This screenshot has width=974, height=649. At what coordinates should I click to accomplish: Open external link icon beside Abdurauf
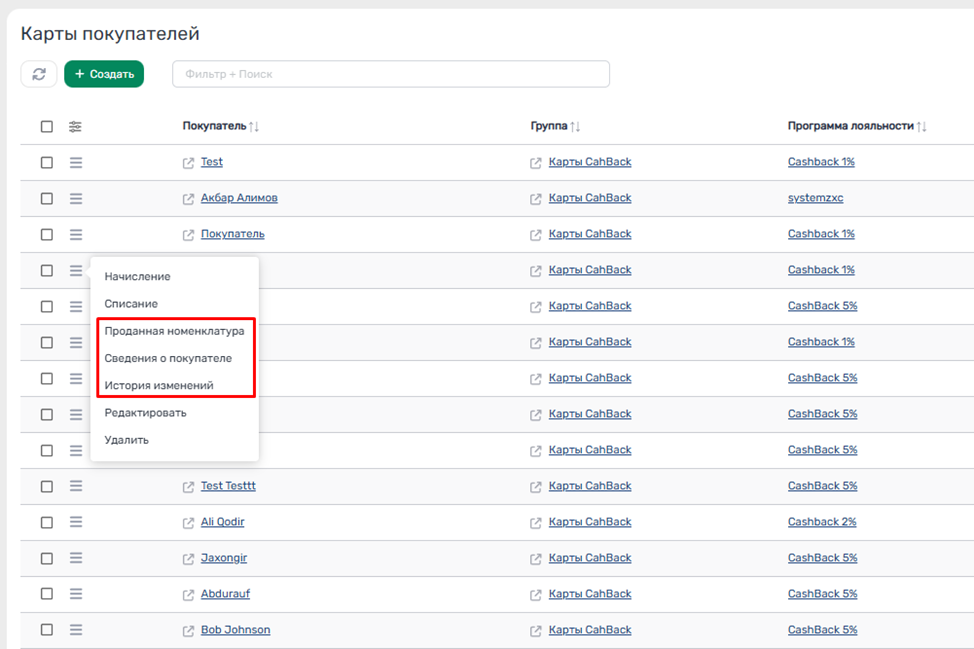point(188,595)
